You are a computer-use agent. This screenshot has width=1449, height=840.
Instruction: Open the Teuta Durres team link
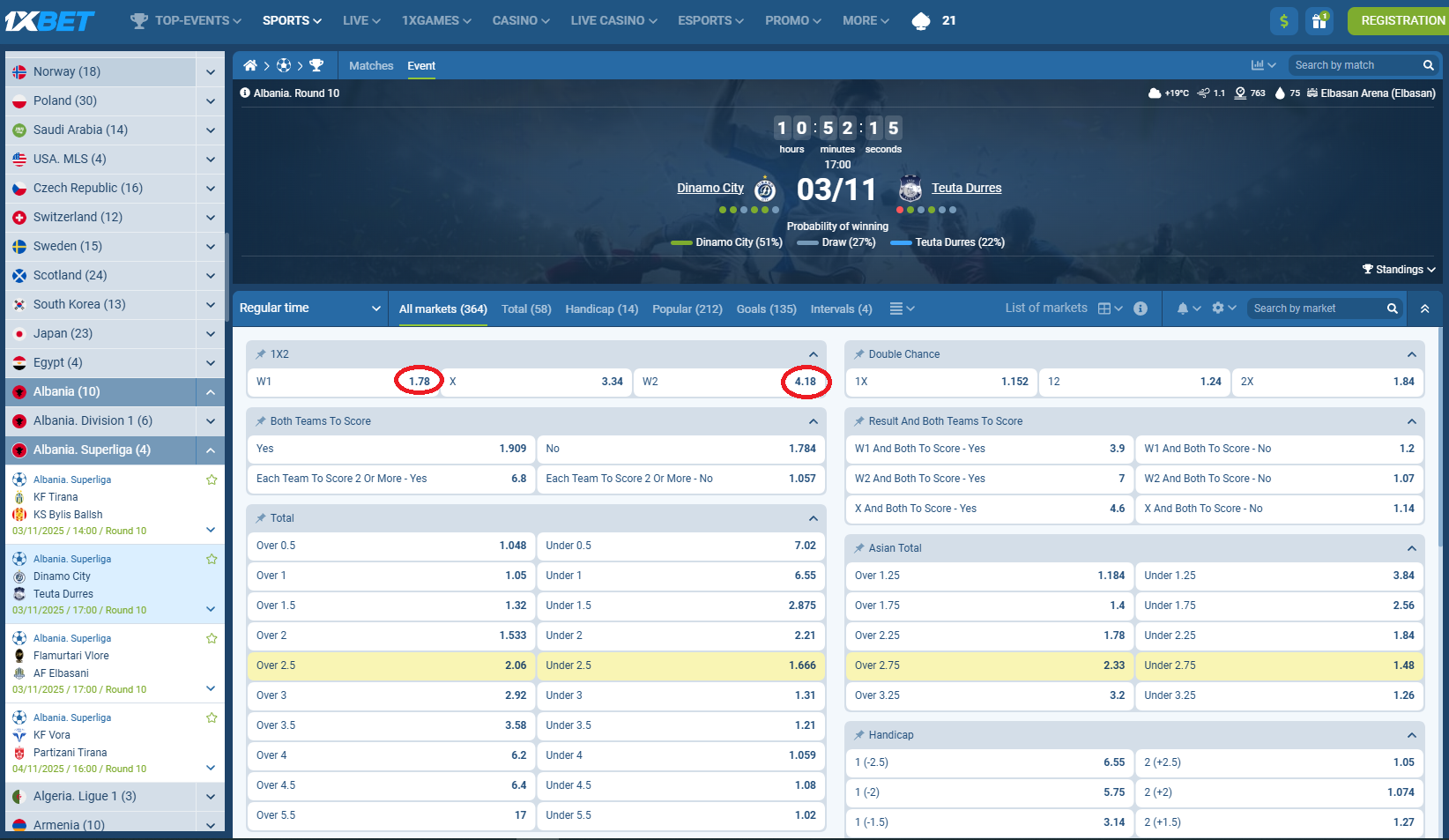(x=966, y=188)
